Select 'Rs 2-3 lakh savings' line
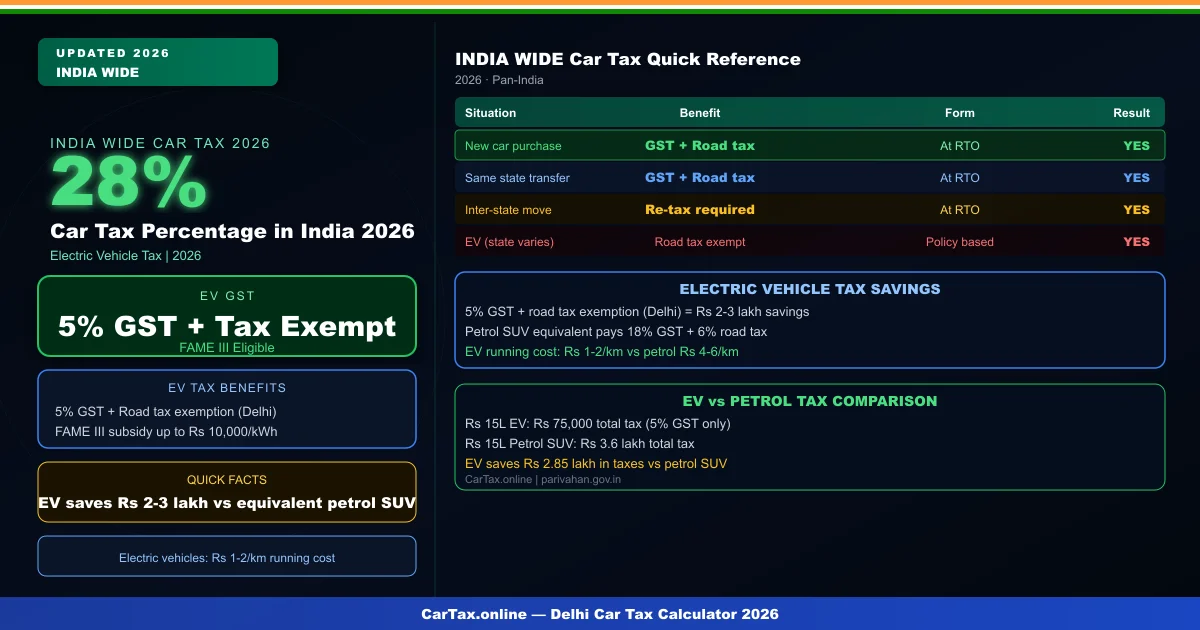Viewport: 1200px width, 630px height. pyautogui.click(x=637, y=312)
